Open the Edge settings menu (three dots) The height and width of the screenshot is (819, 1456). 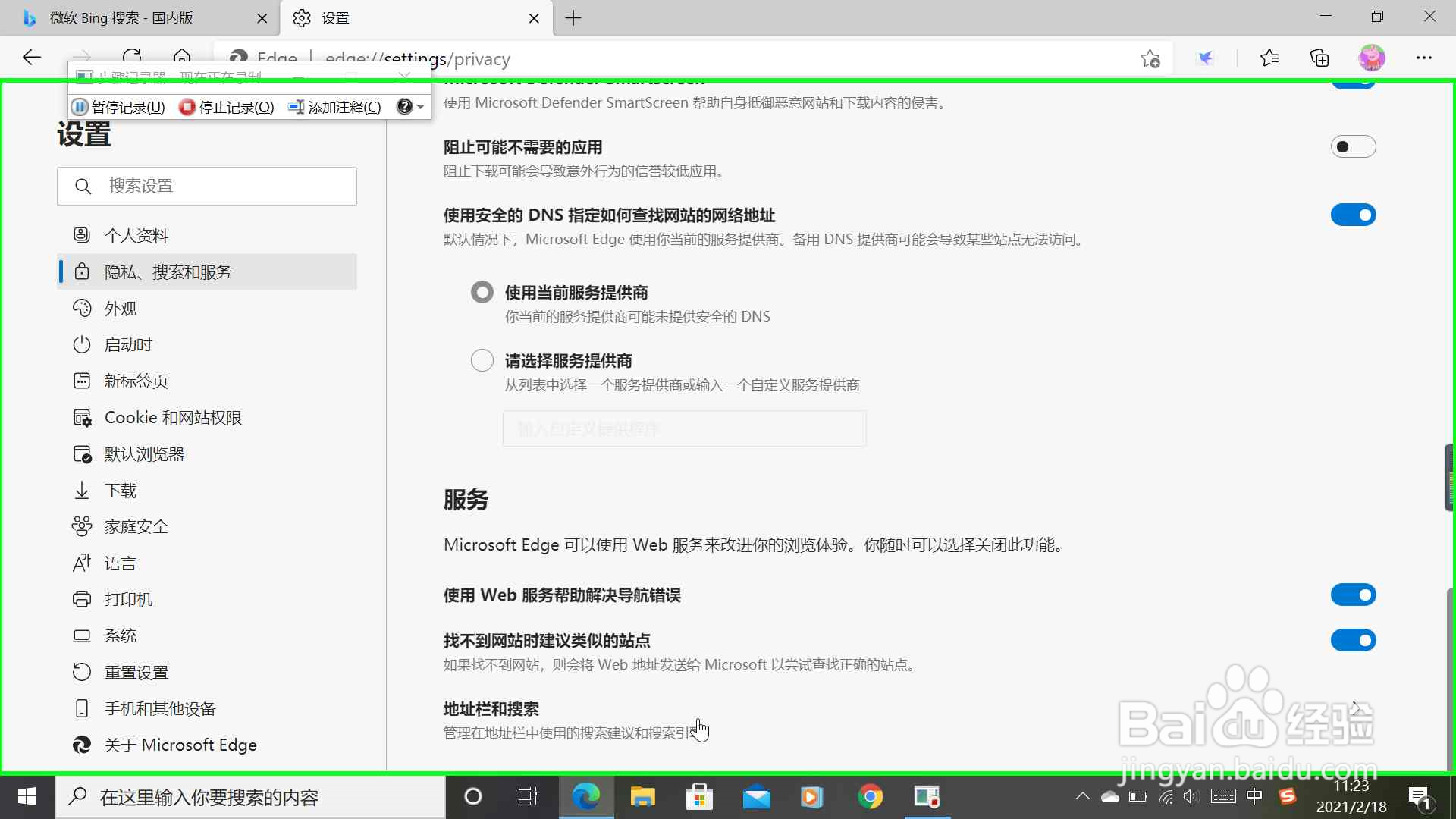coord(1425,58)
